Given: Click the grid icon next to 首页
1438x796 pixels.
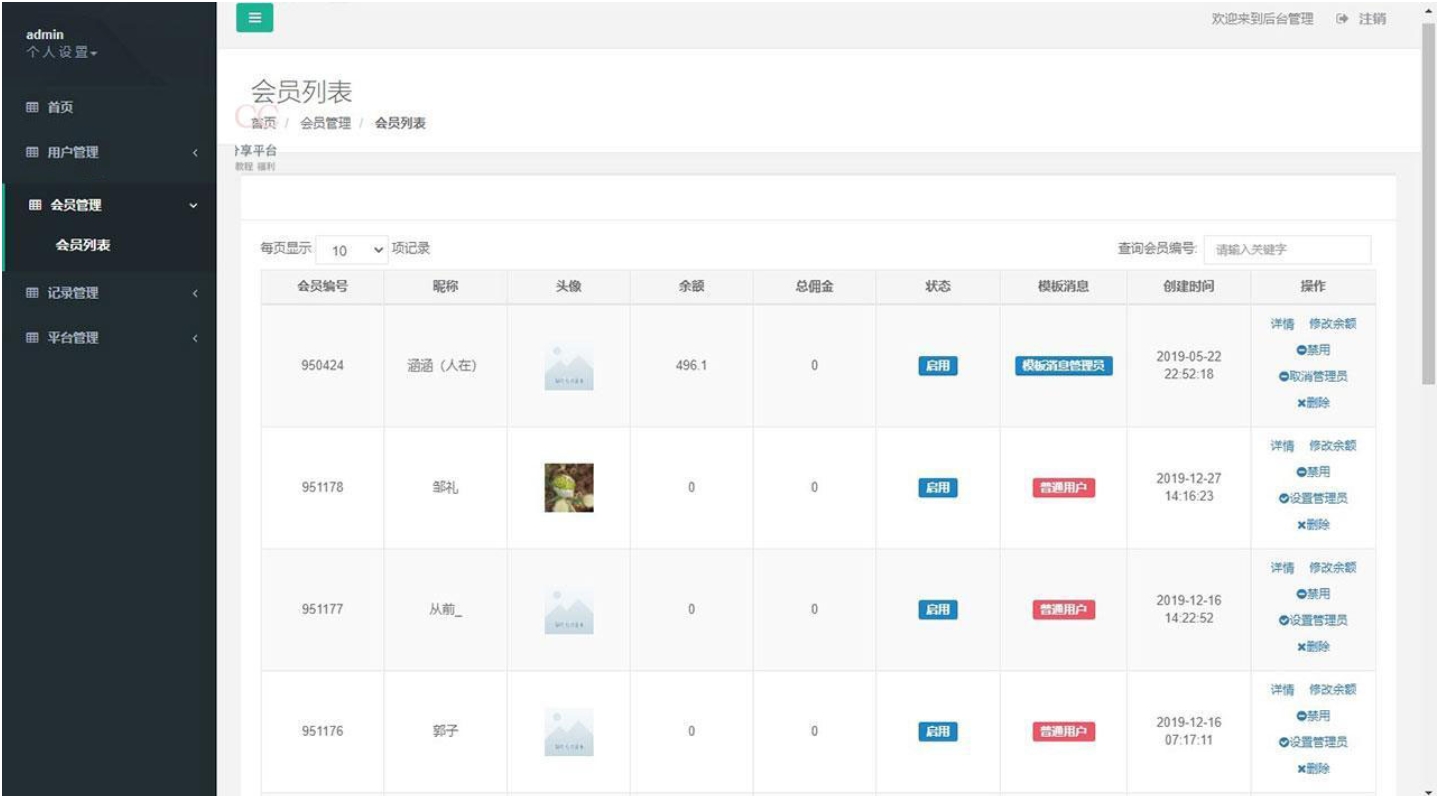Looking at the screenshot, I should [x=32, y=107].
